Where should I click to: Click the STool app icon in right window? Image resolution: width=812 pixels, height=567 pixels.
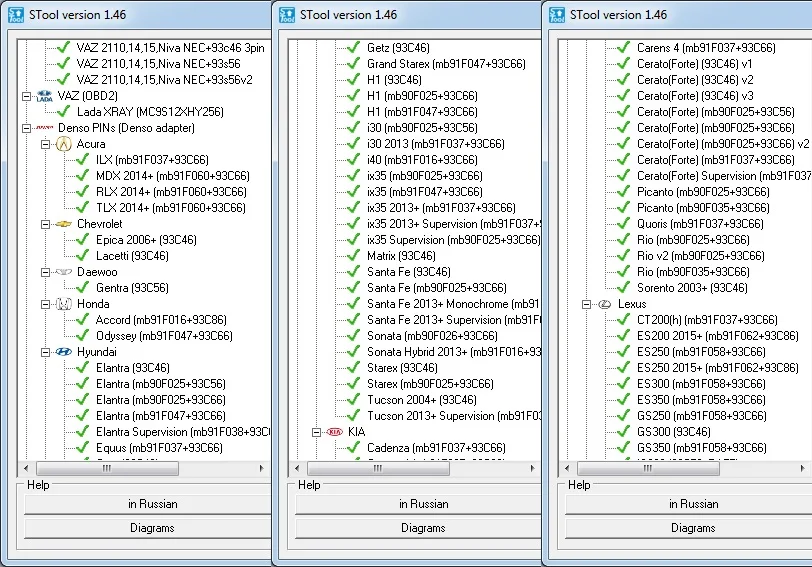(557, 14)
